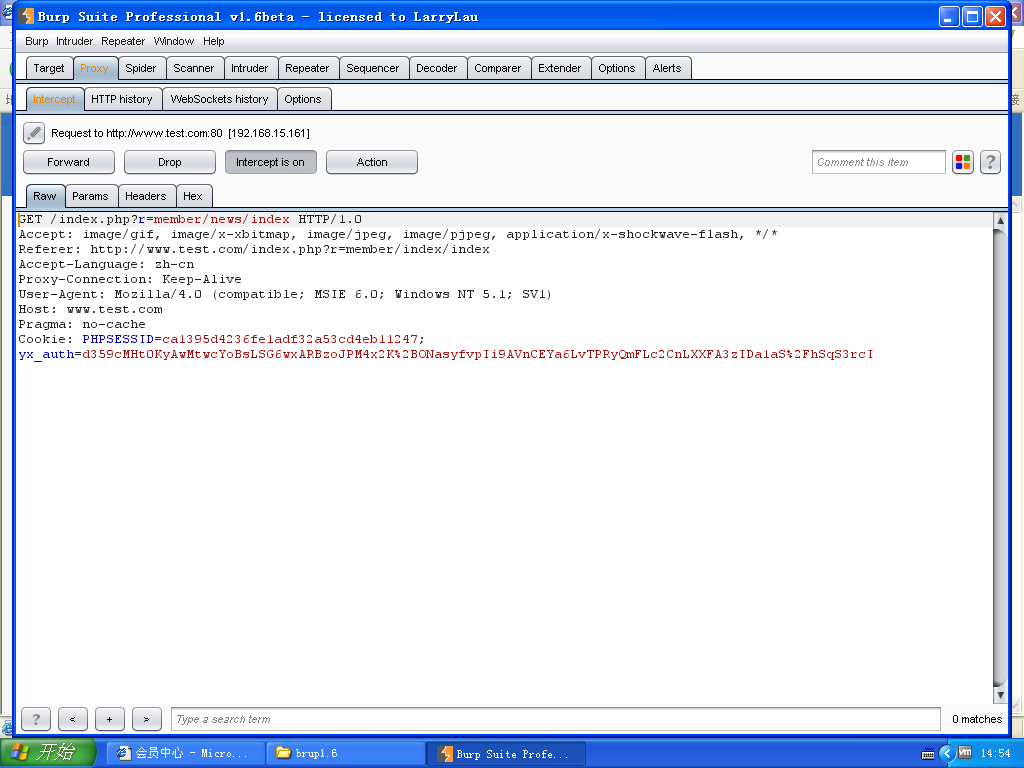This screenshot has width=1024, height=768.
Task: Open the Help menu
Action: 214,41
